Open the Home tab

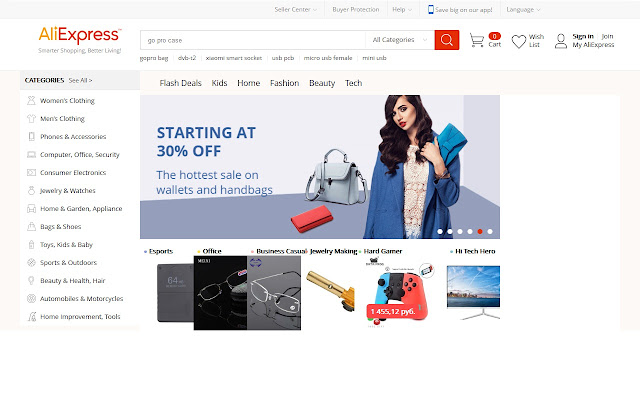249,83
